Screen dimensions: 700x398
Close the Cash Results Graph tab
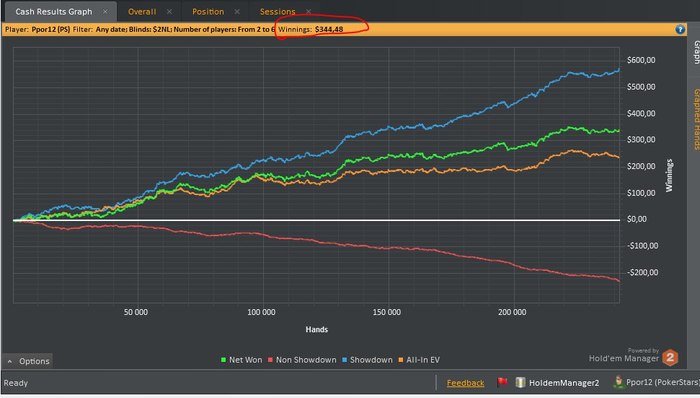(x=105, y=12)
